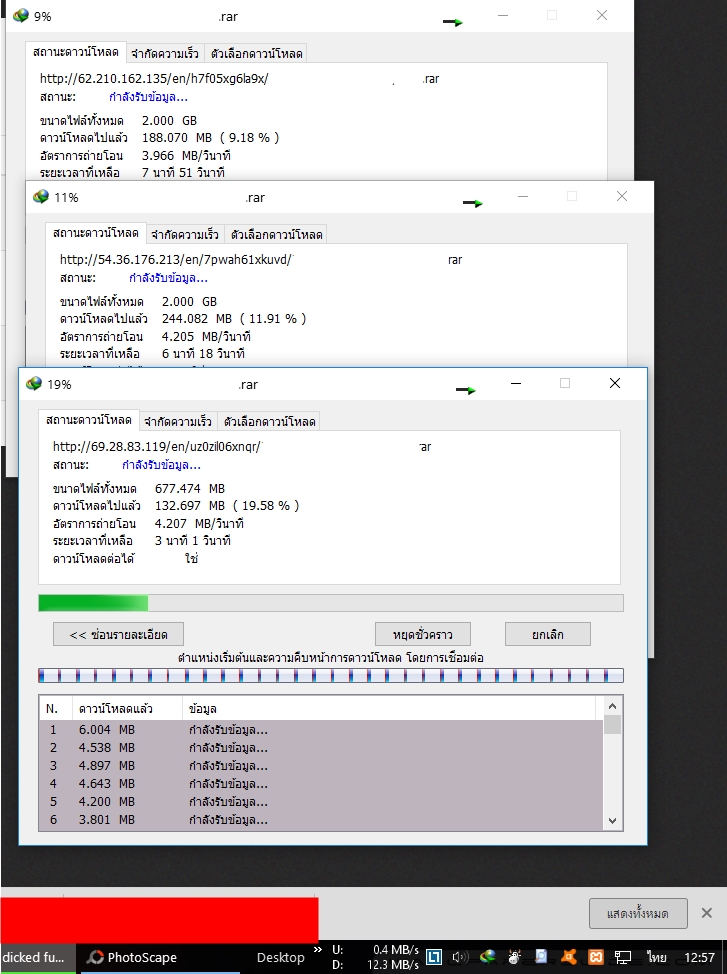Click the ยกเลิก cancel button

click(547, 635)
